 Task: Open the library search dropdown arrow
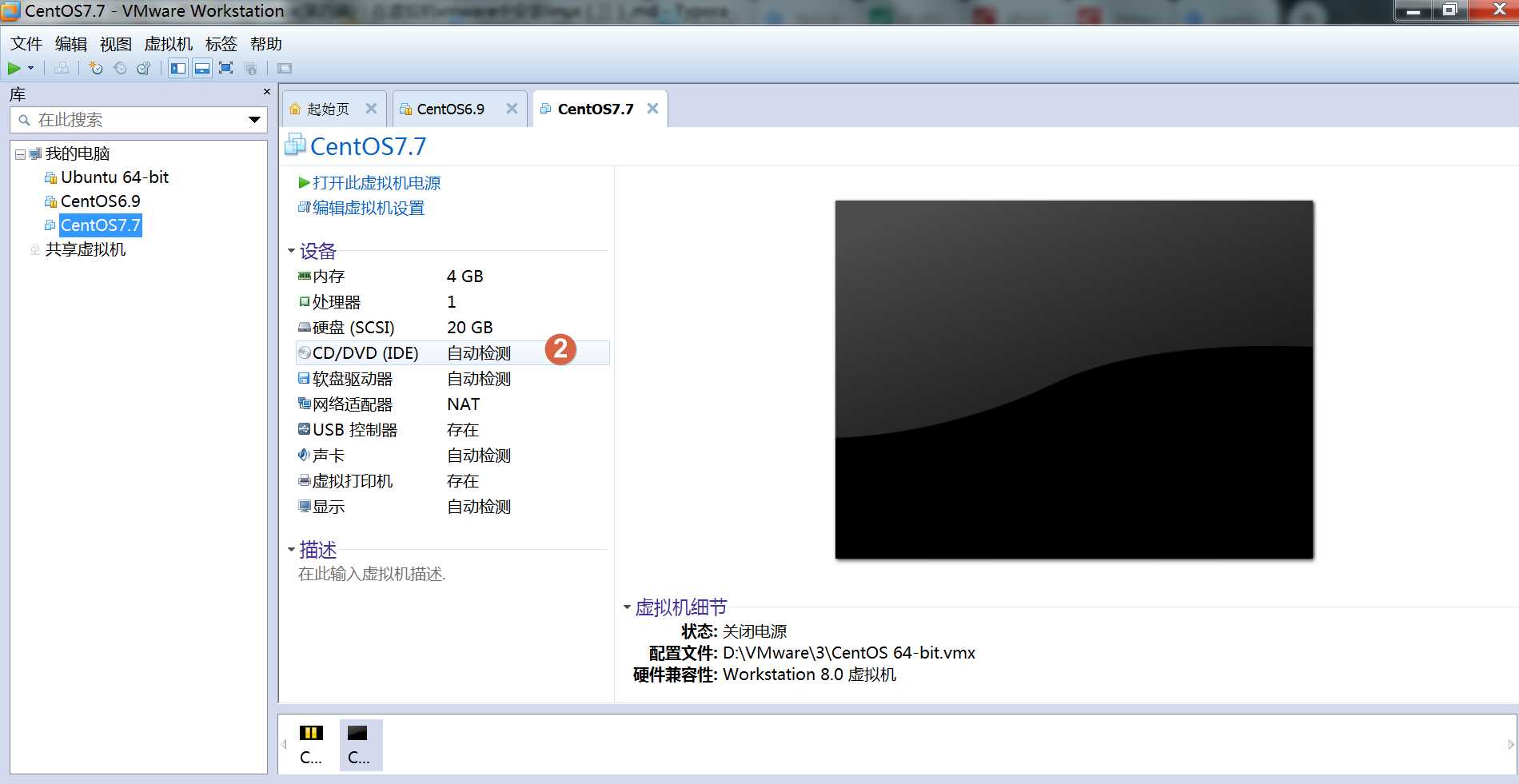254,120
